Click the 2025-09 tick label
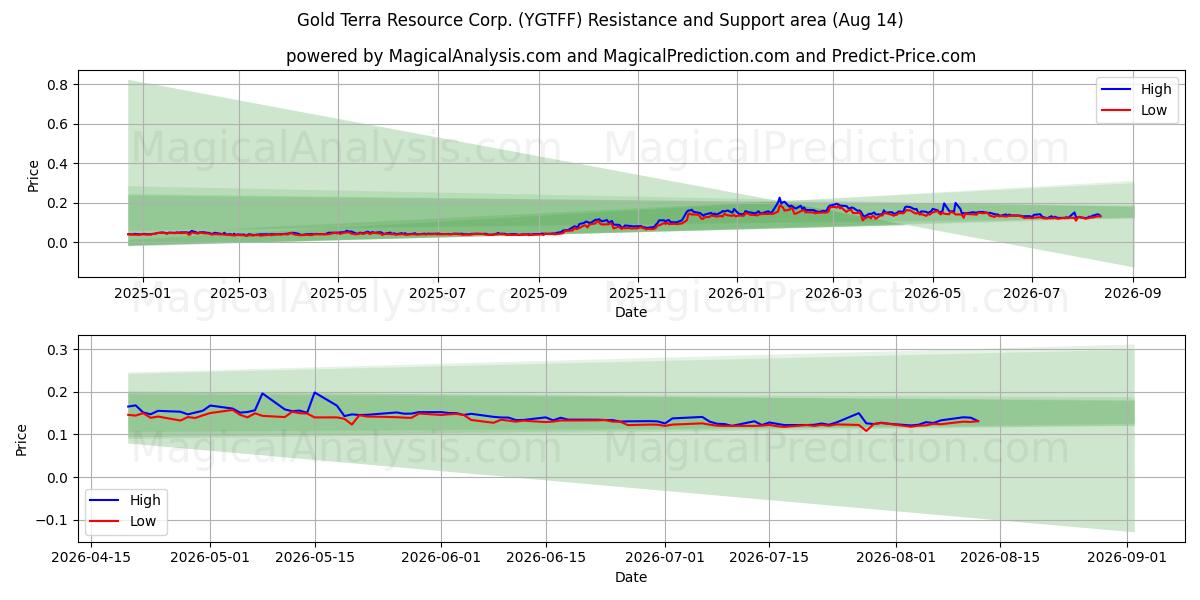1200x600 pixels. pos(539,293)
